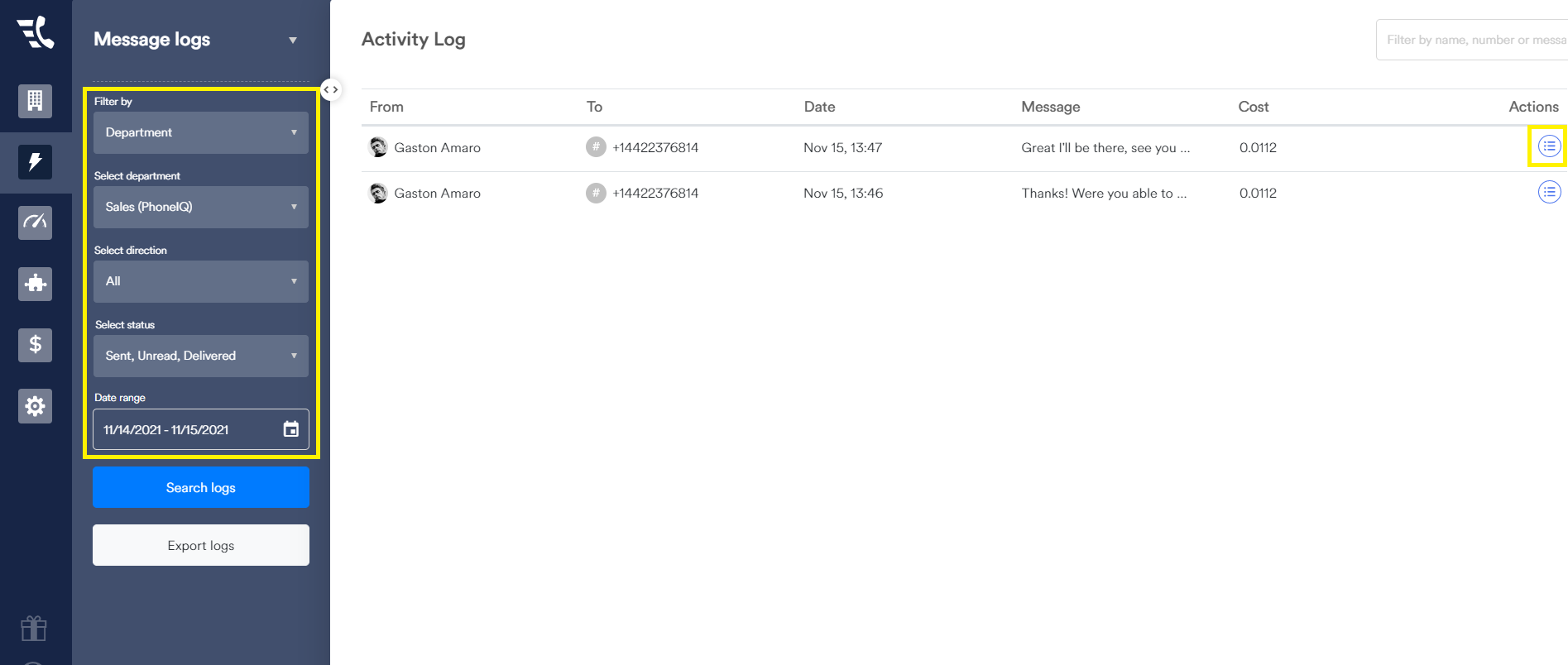
Task: Click the app logo in the sidebar
Action: [x=36, y=33]
